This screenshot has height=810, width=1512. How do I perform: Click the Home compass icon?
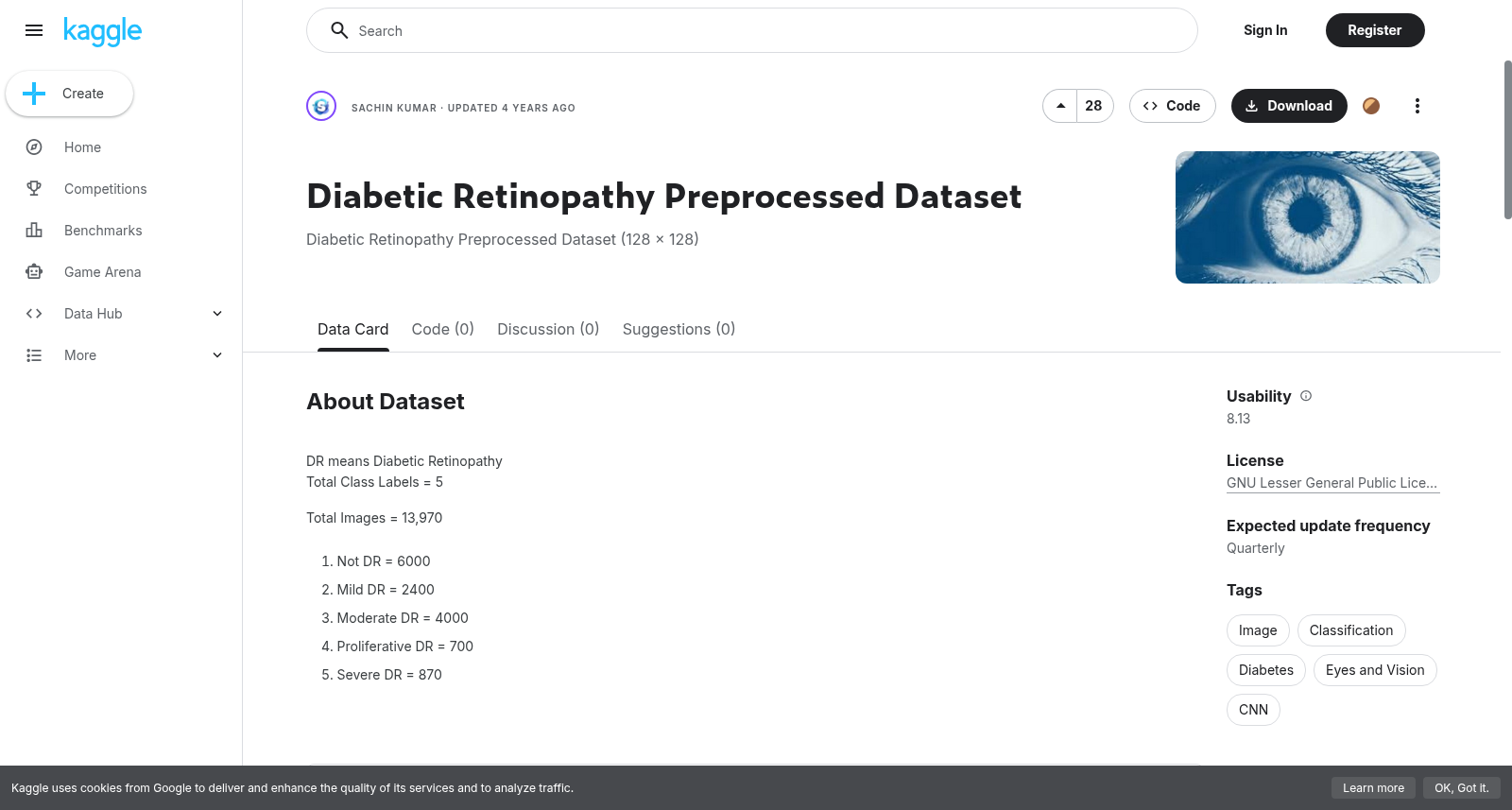[34, 147]
